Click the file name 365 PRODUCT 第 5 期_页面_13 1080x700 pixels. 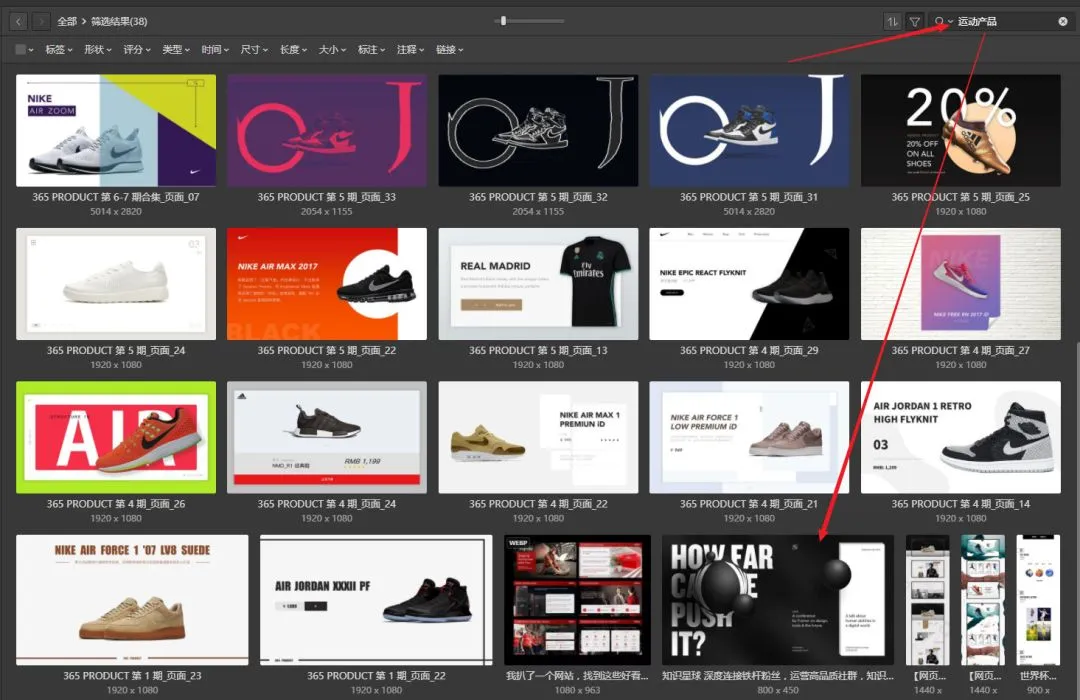tap(538, 351)
